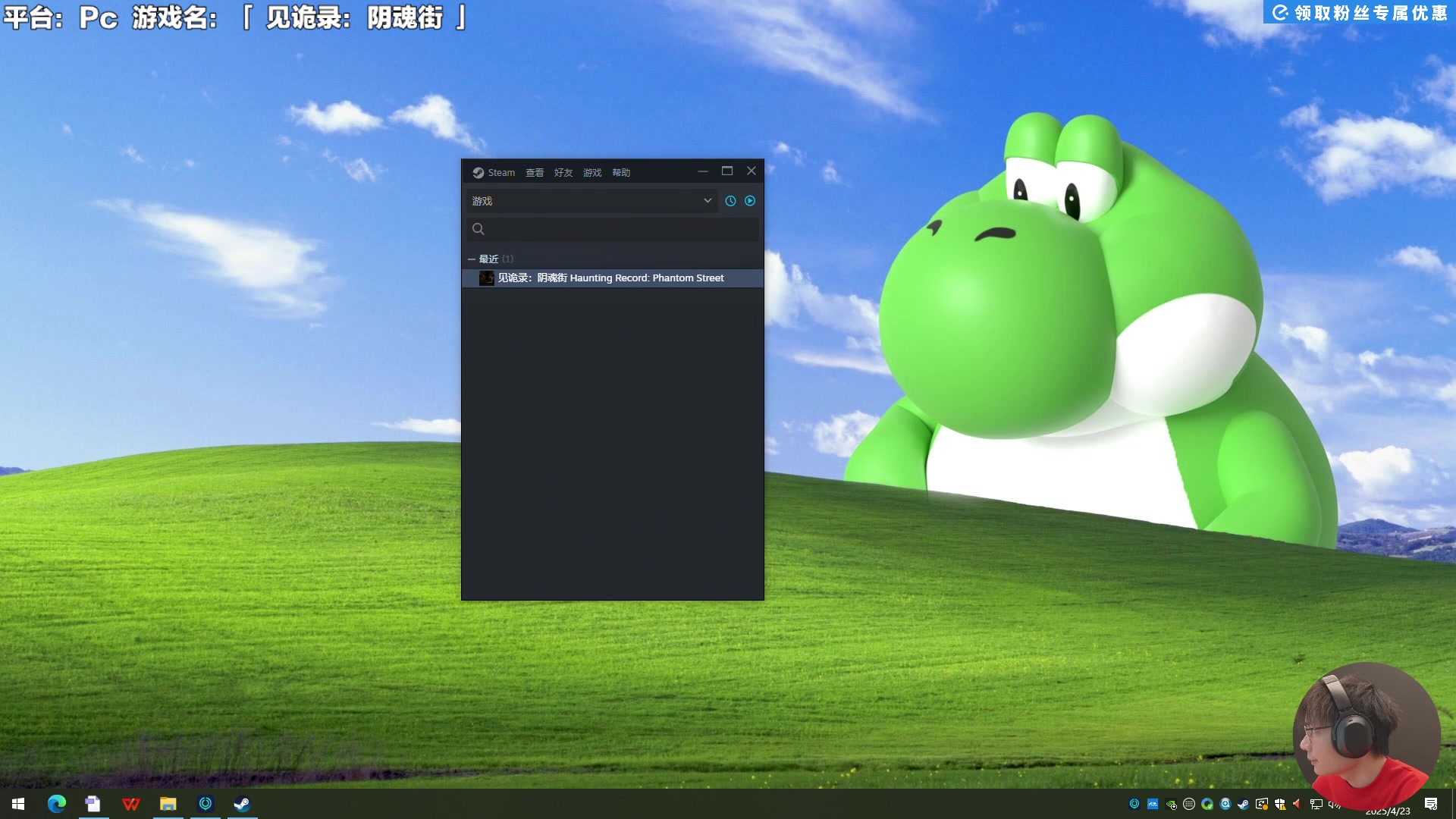
Task: Maximize the Steam window
Action: pos(727,171)
